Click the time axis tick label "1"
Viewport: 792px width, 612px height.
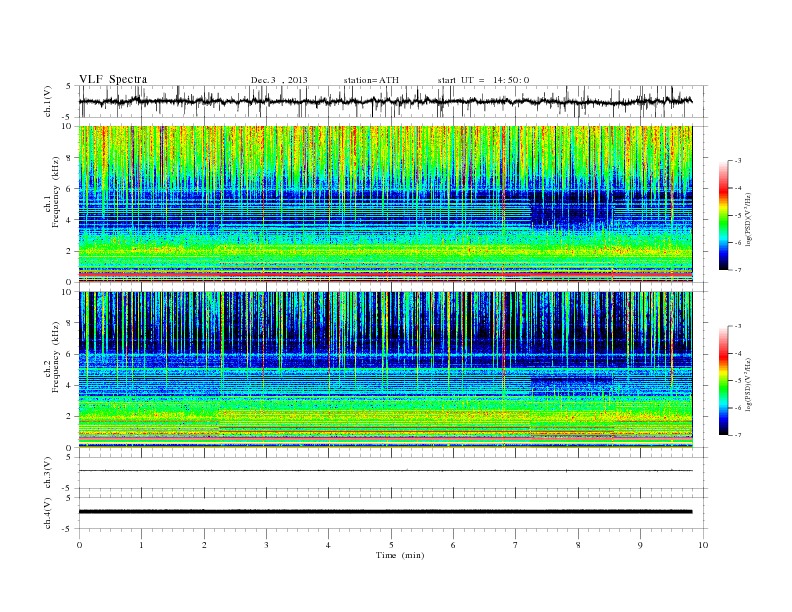(141, 545)
